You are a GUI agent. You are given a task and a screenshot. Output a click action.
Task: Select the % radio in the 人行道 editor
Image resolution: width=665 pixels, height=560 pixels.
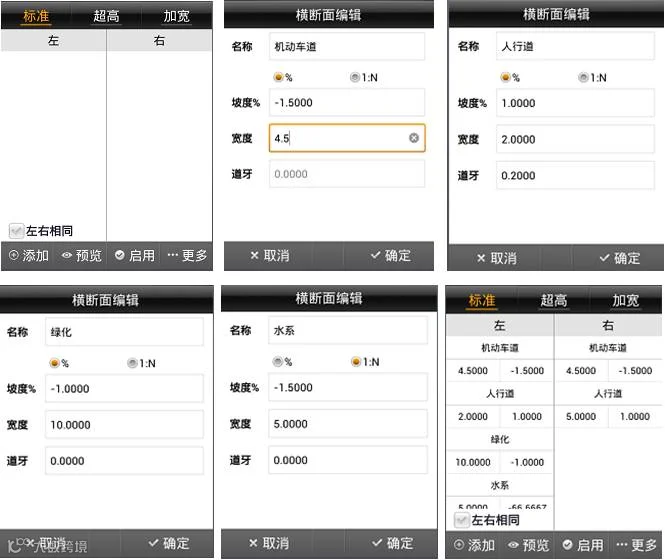(x=505, y=77)
